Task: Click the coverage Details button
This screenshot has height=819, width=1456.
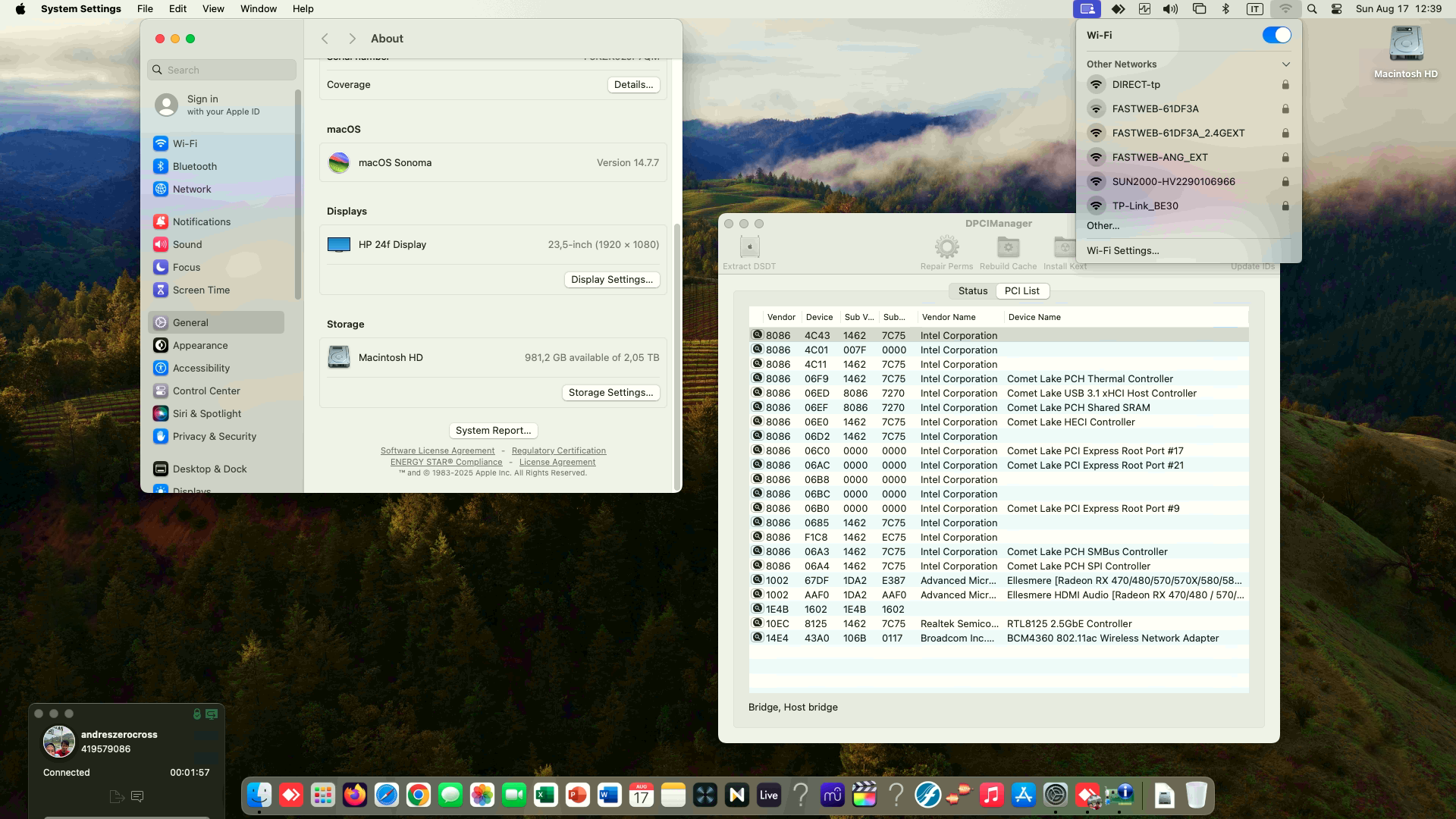Action: (x=633, y=85)
